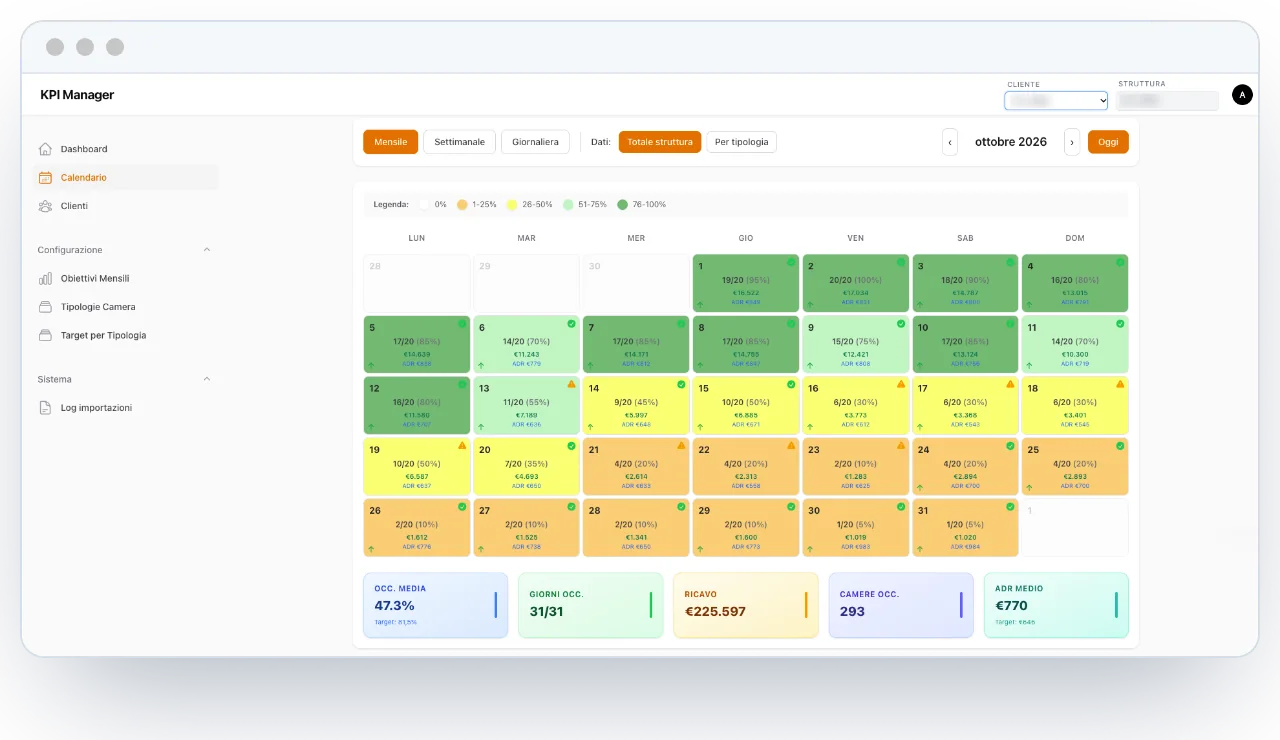Click the warning icon on day 19
The width and height of the screenshot is (1280, 740).
click(461, 446)
